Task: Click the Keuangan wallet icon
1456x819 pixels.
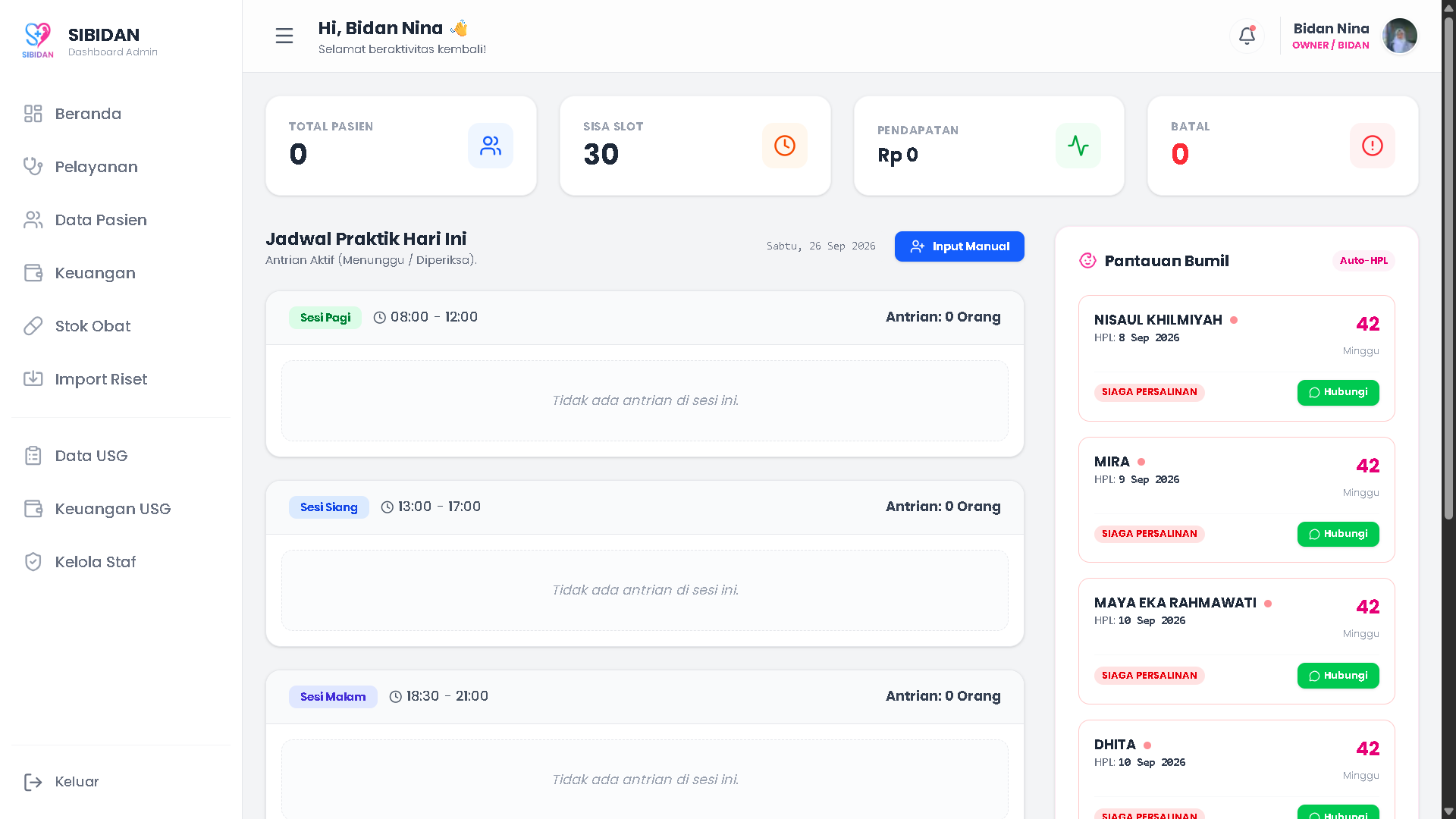Action: [33, 273]
